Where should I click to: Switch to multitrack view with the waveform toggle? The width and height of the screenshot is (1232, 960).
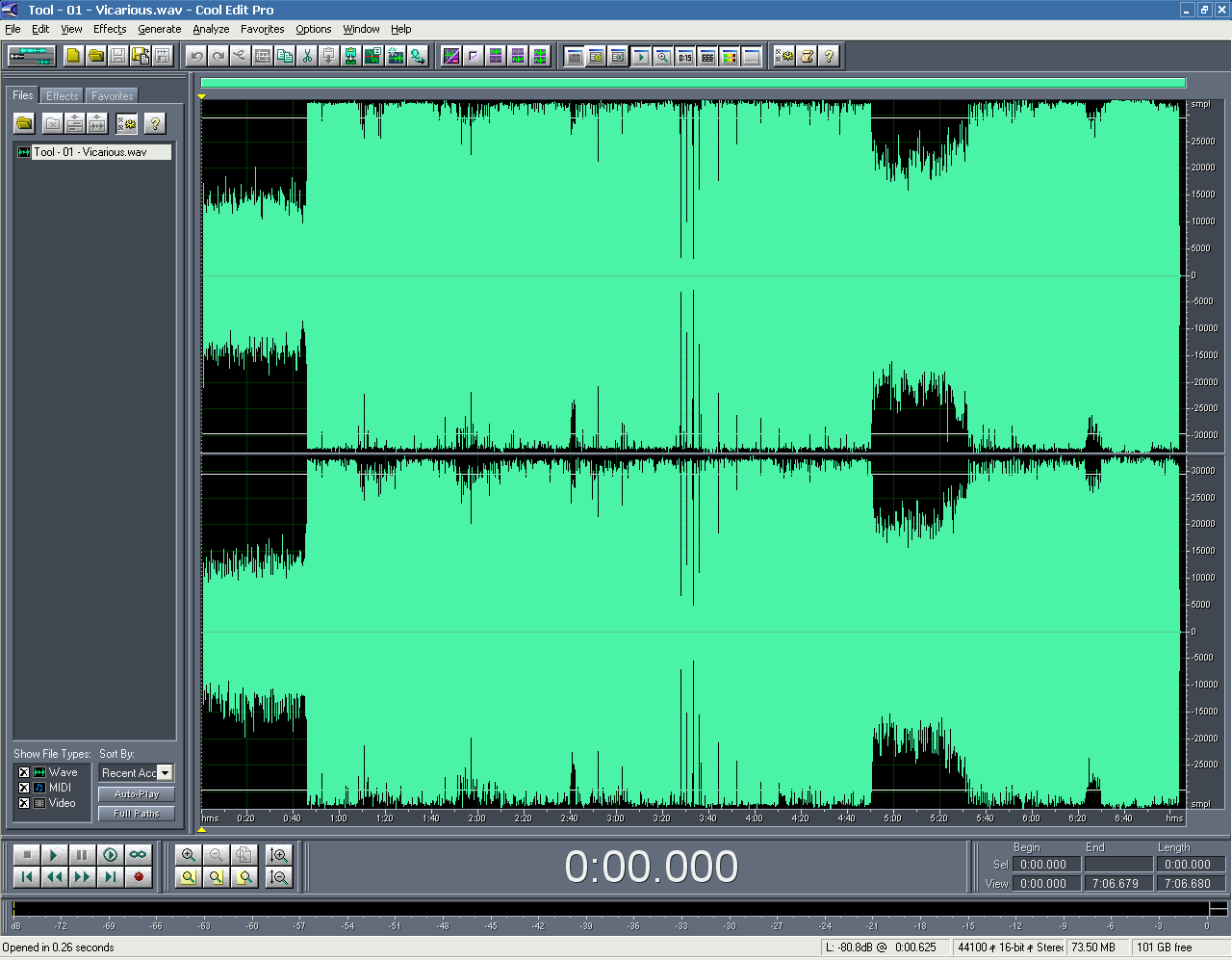(x=31, y=56)
